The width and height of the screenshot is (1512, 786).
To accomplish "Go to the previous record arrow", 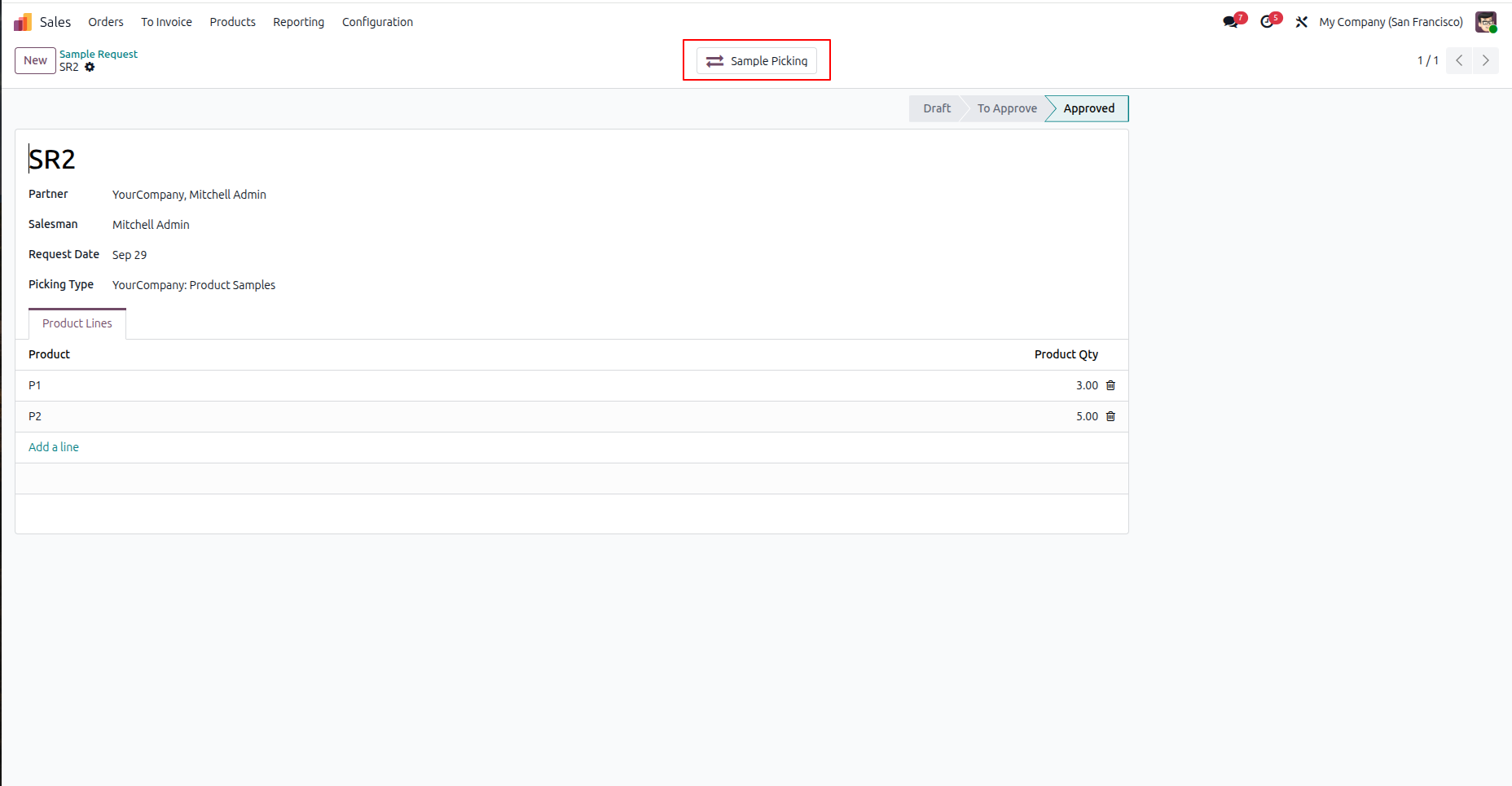I will click(x=1459, y=60).
